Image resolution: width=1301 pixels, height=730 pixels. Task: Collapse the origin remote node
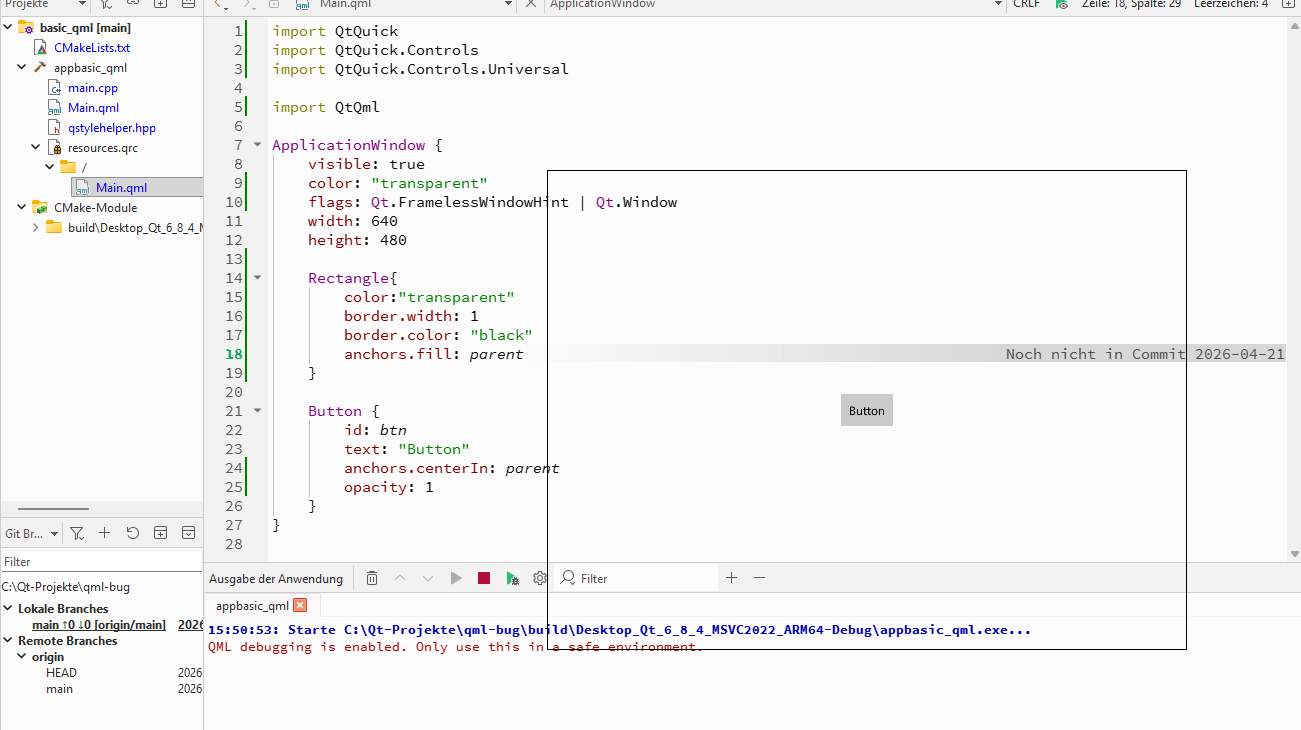click(x=22, y=657)
